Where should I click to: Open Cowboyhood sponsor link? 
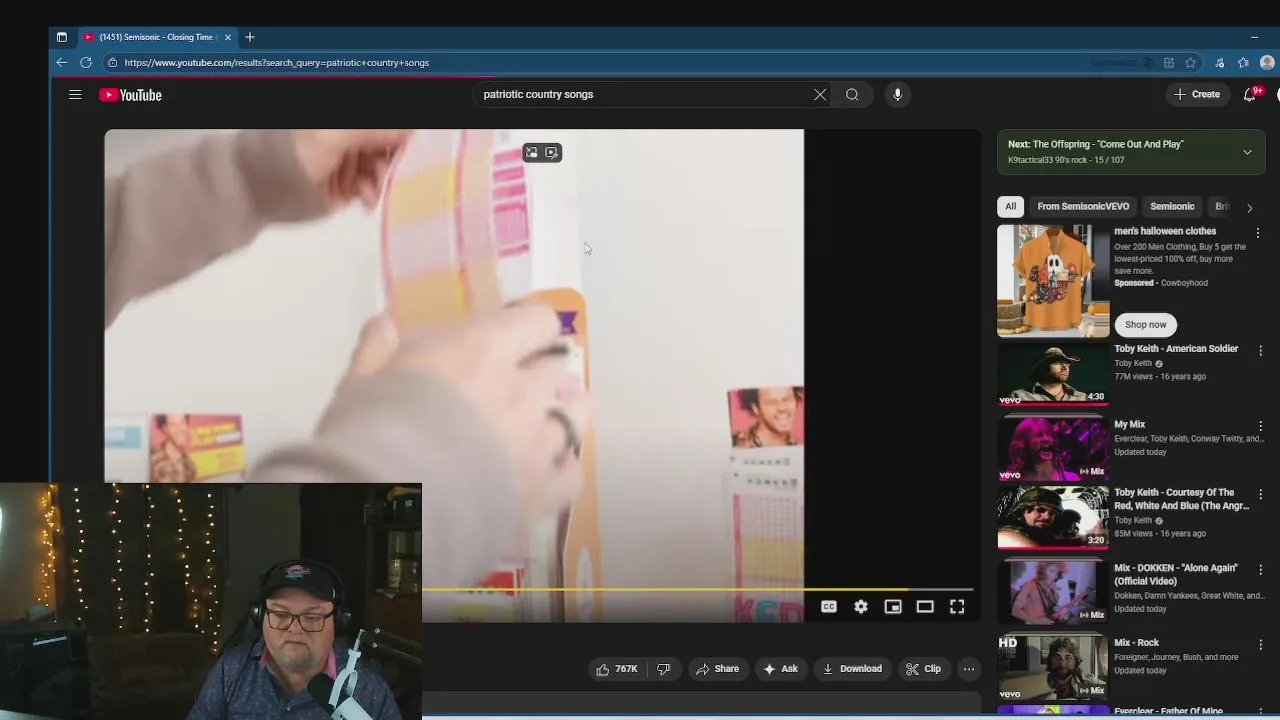point(1184,283)
